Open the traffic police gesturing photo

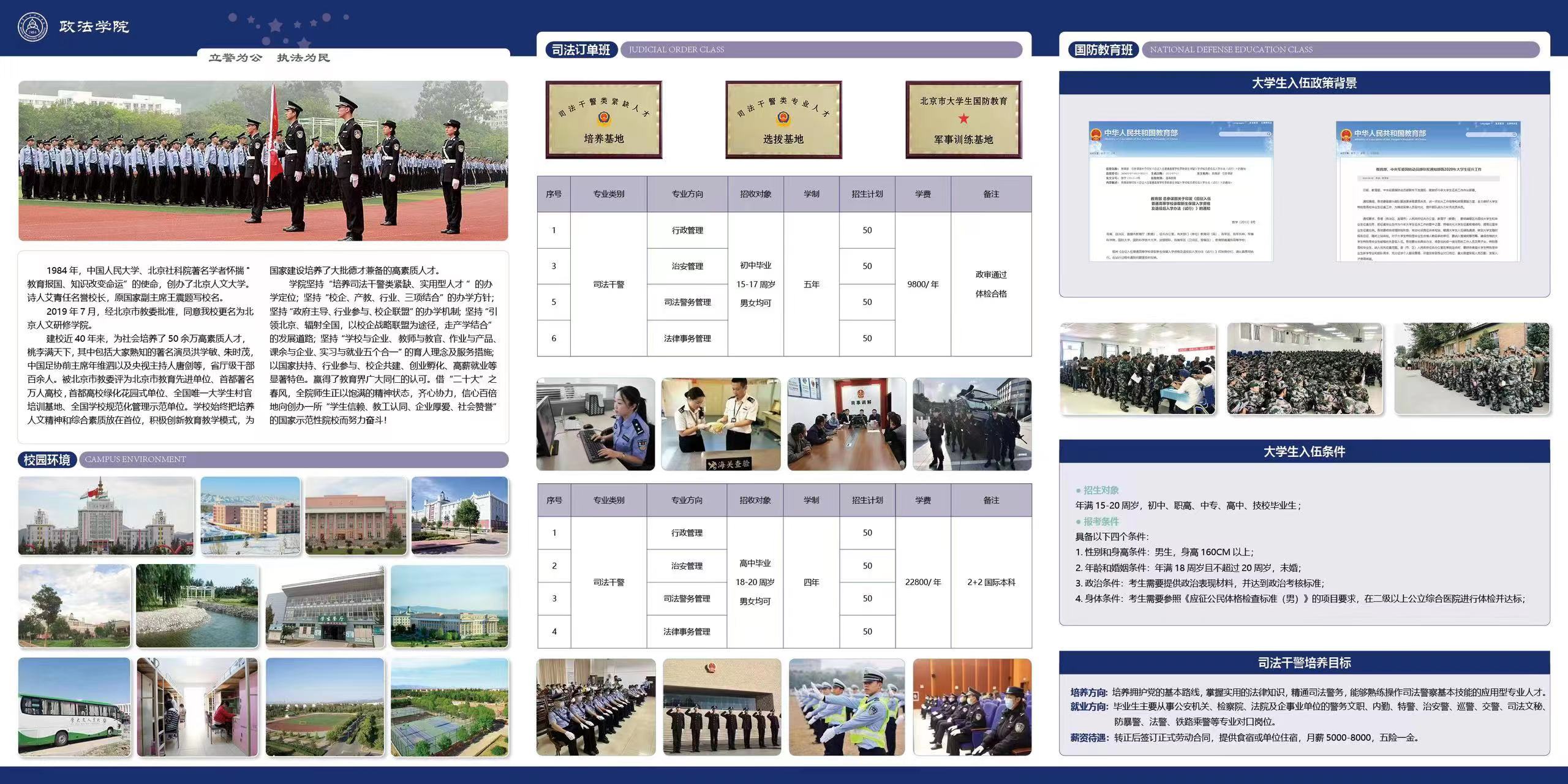point(846,707)
